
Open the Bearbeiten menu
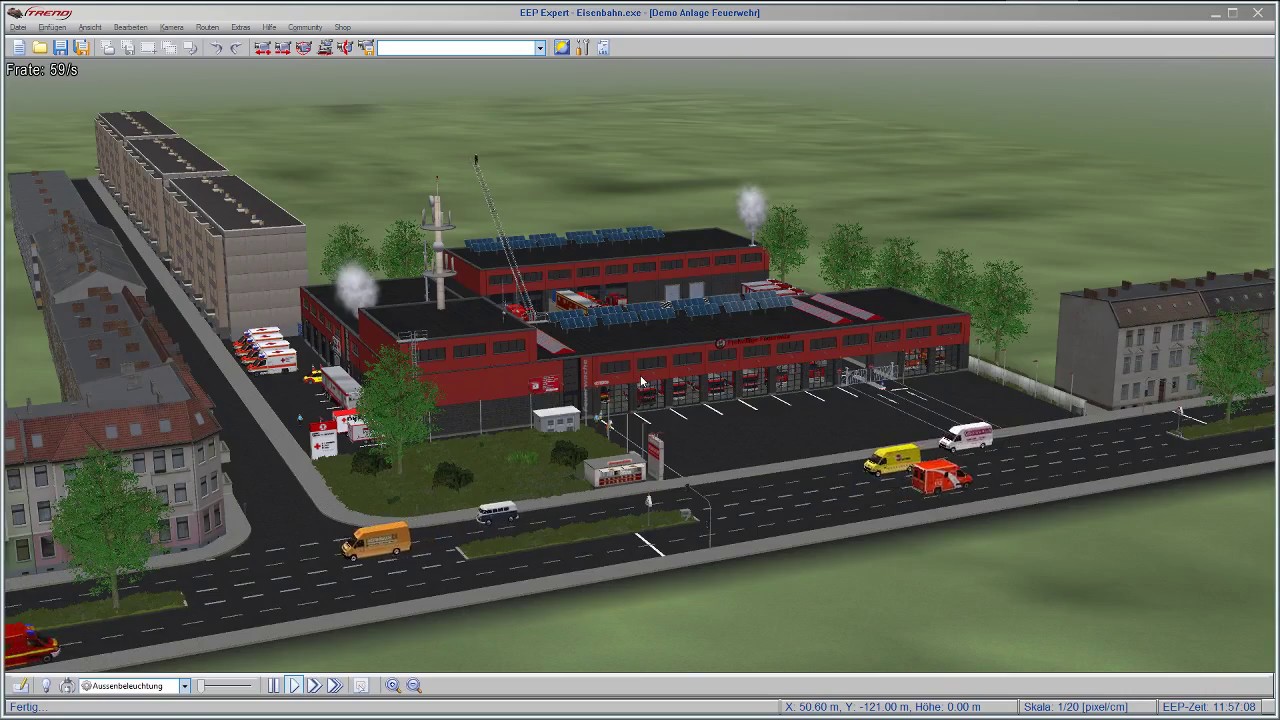[130, 27]
